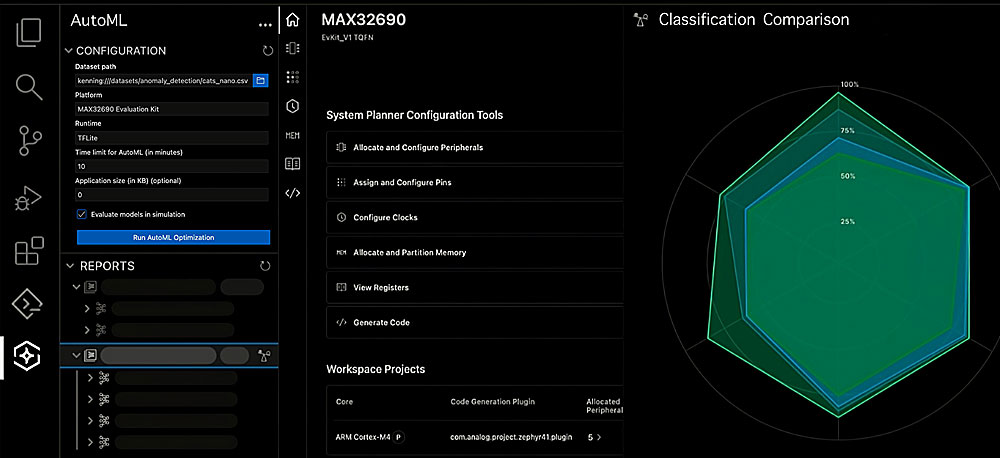The height and width of the screenshot is (458, 1000).
Task: Open the Run and Debug view
Action: point(29,196)
